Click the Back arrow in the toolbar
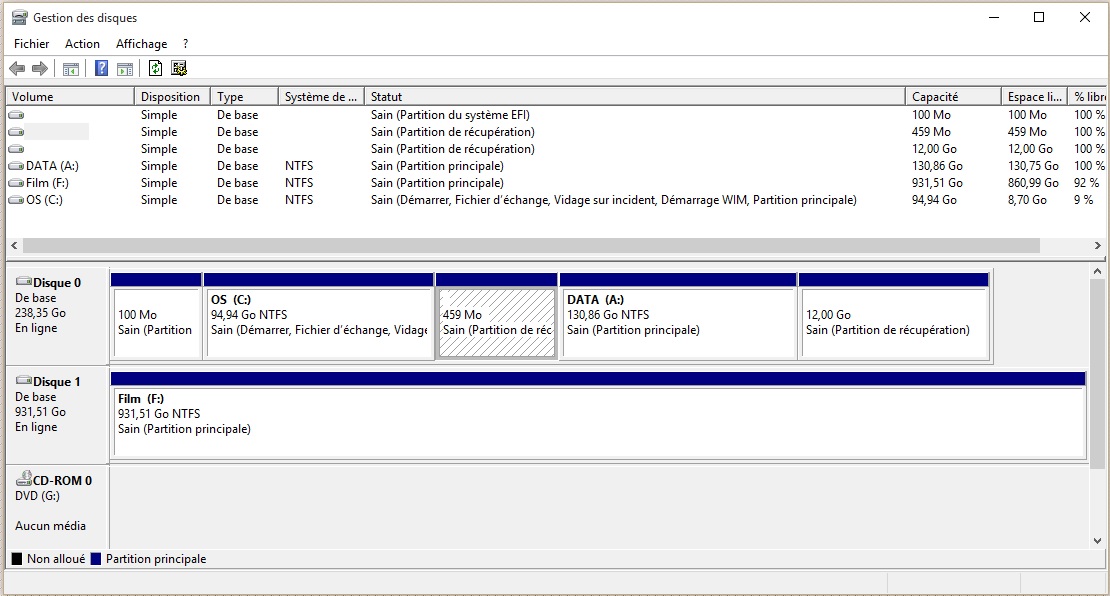The image size is (1110, 596). click(x=17, y=69)
